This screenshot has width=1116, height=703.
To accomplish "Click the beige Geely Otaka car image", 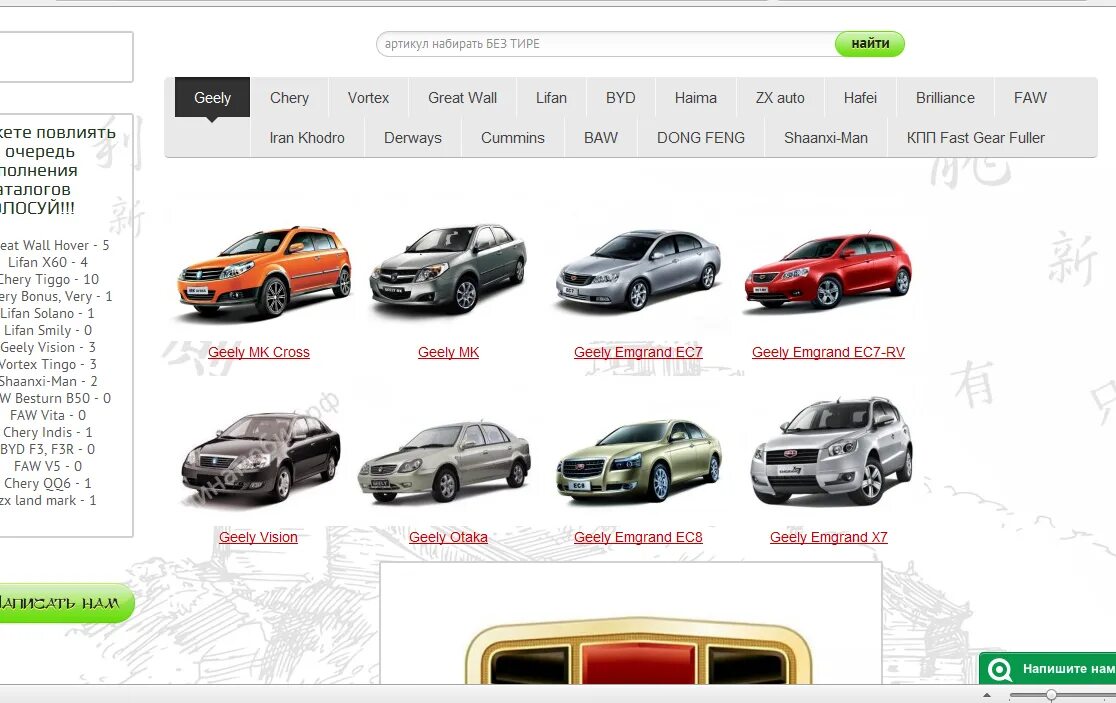I will click(x=444, y=461).
